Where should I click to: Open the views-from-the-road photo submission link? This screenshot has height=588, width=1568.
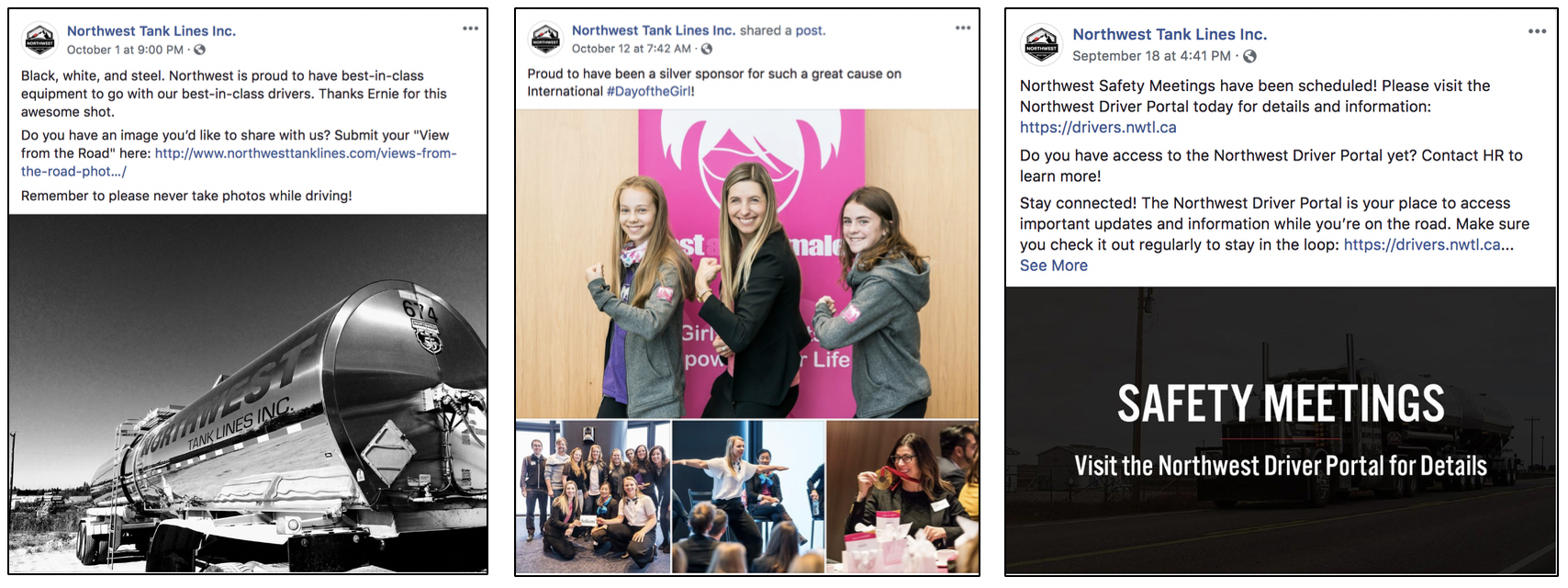tap(239, 162)
